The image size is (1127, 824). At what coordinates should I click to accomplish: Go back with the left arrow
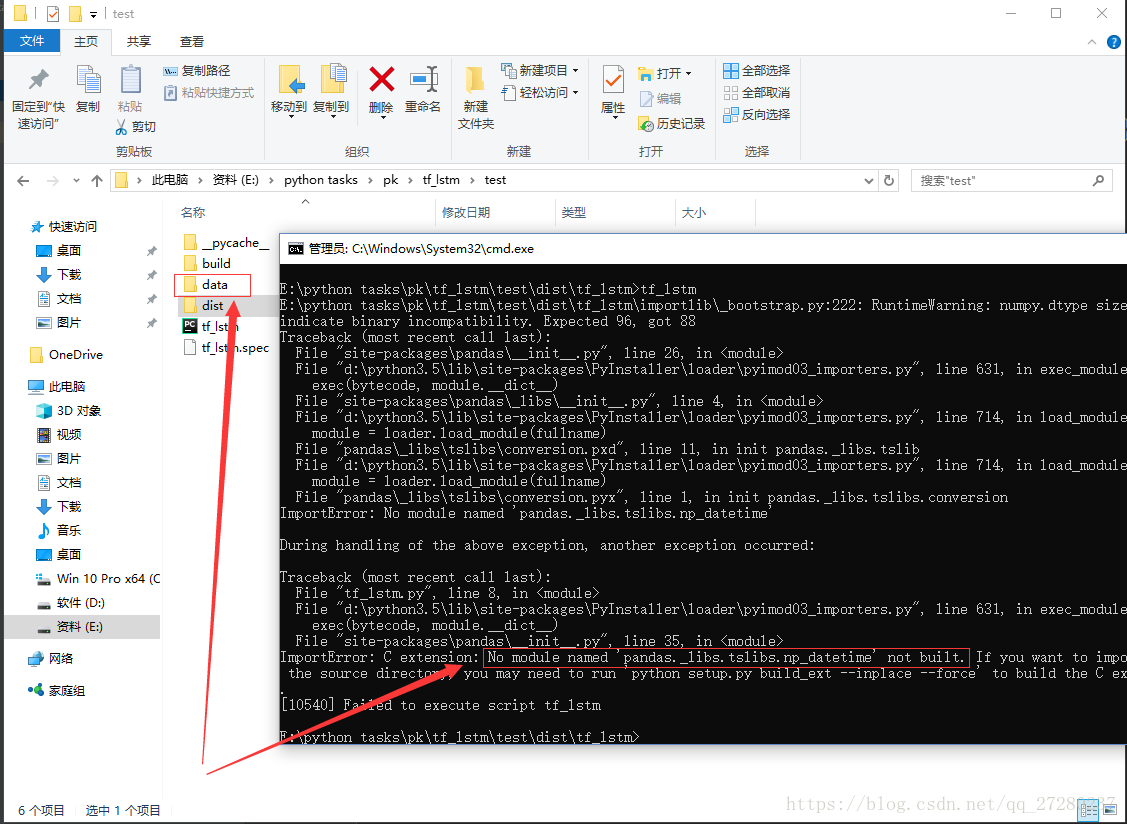click(23, 180)
